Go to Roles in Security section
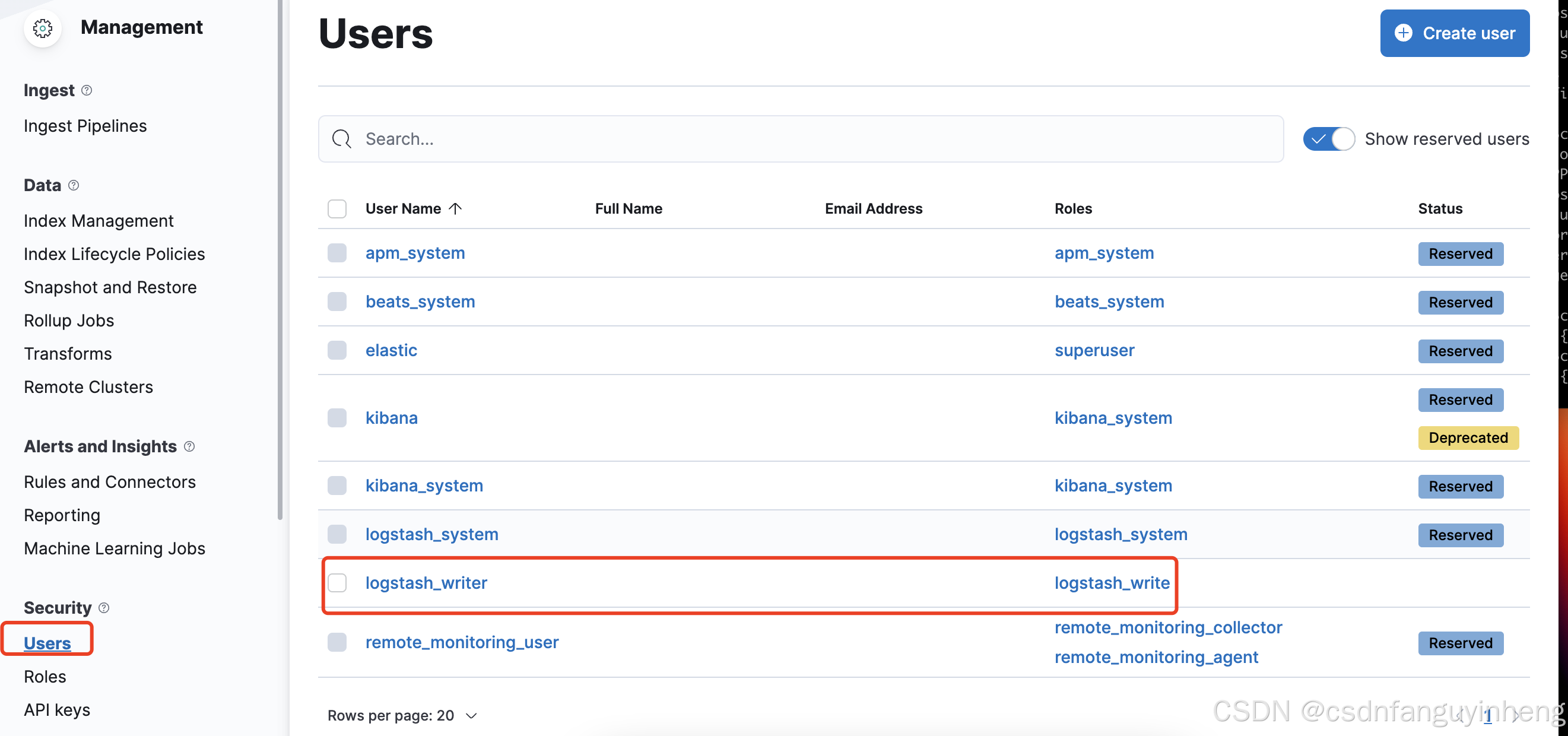Viewport: 1568px width, 736px height. tap(45, 676)
